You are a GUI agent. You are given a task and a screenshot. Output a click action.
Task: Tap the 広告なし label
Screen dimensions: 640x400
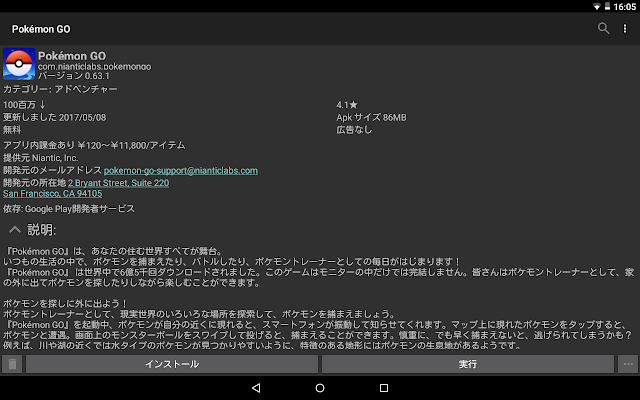click(354, 130)
